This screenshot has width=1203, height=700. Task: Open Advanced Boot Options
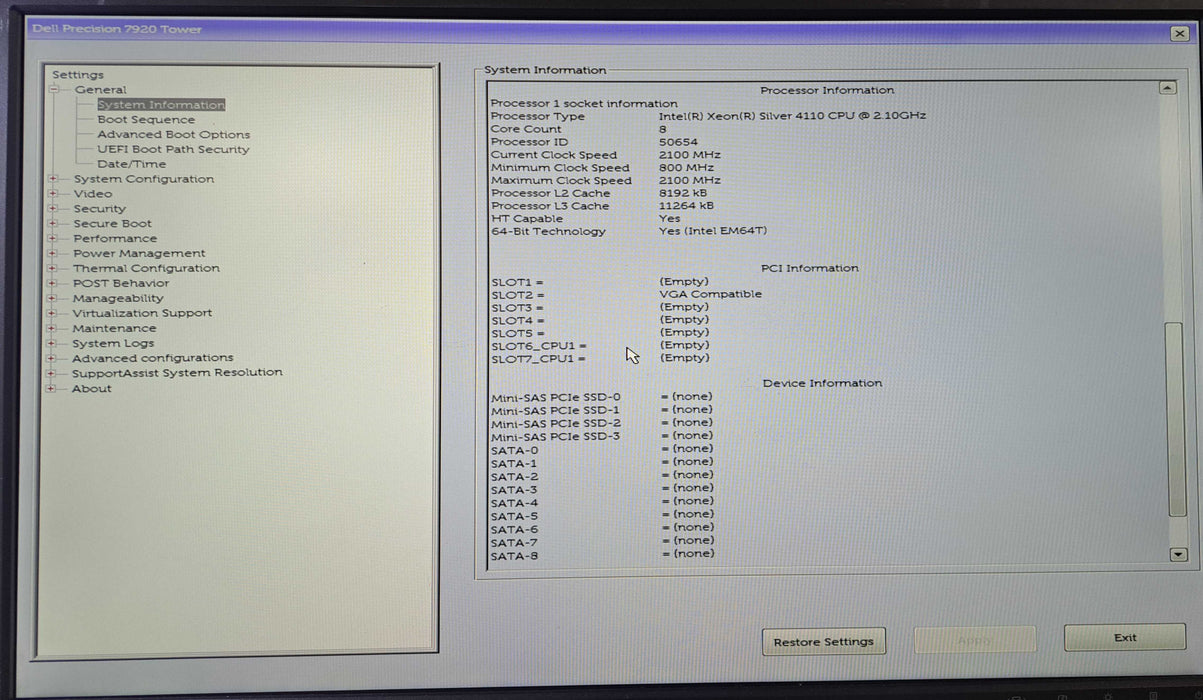(174, 135)
